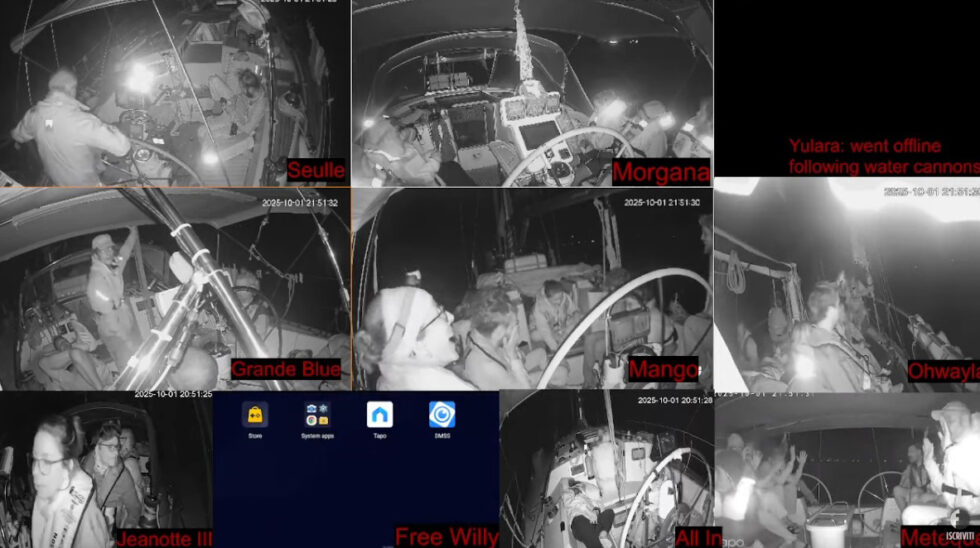
Task: Click the red Morgana name label
Action: 660,172
